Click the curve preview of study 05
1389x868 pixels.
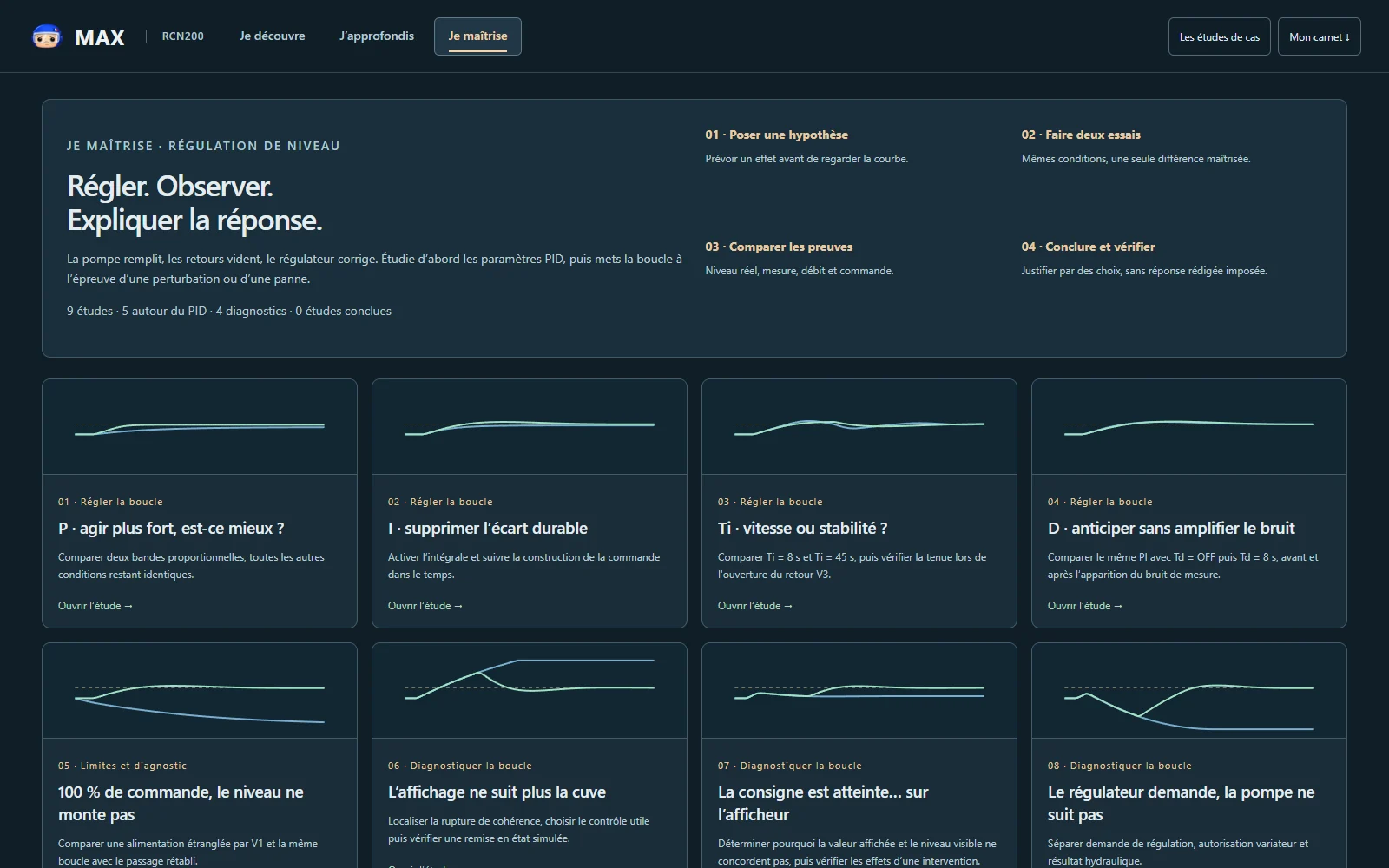point(200,691)
